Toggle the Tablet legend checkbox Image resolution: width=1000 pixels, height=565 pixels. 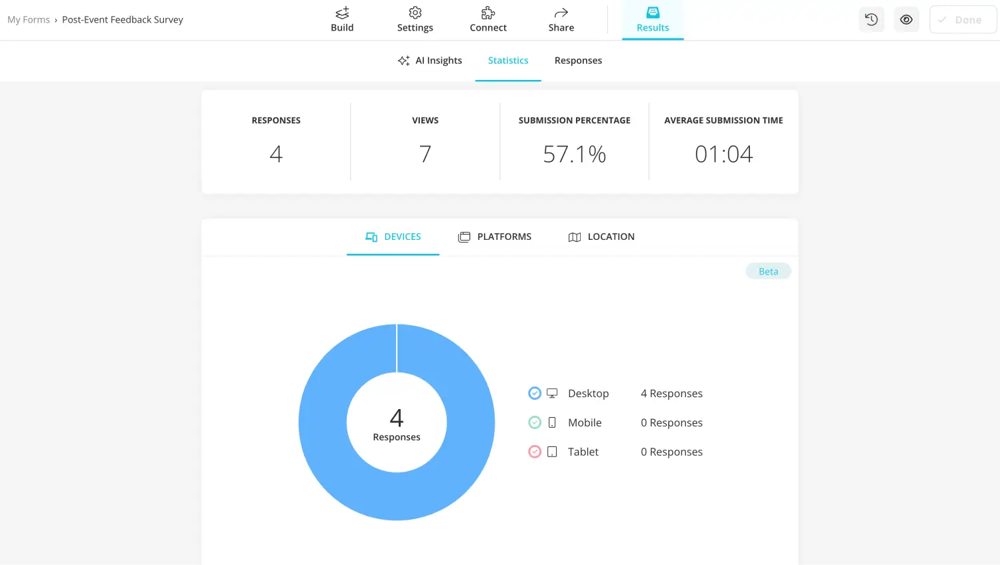[535, 452]
